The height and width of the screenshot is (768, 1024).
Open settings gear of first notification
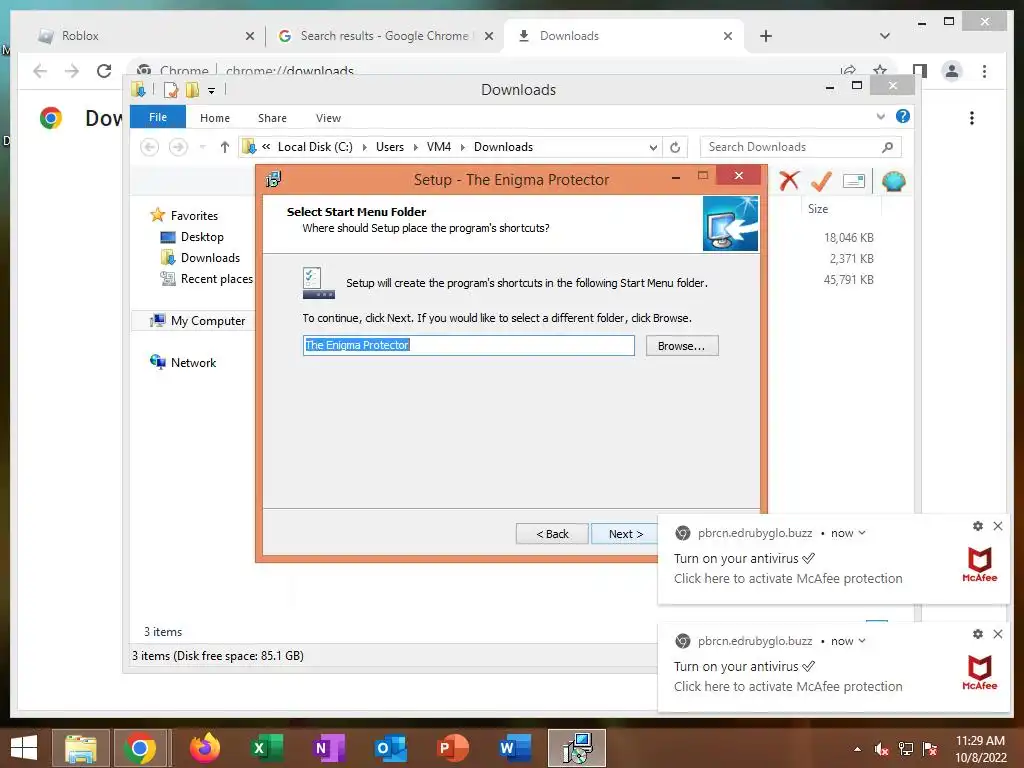click(978, 526)
